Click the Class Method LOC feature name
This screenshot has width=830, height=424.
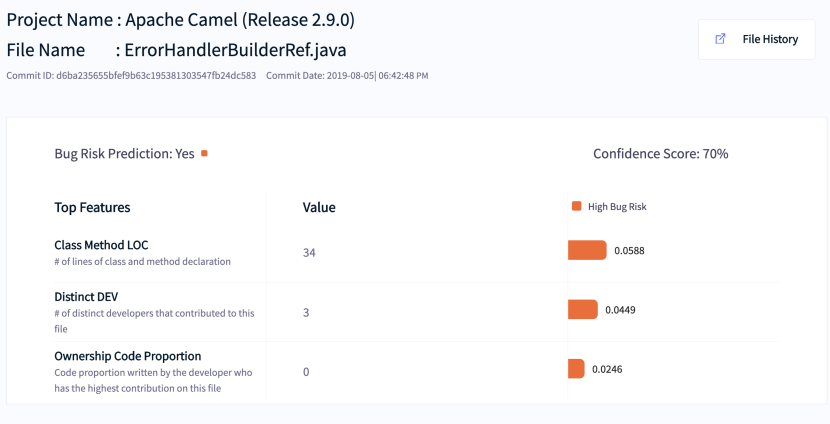(101, 245)
